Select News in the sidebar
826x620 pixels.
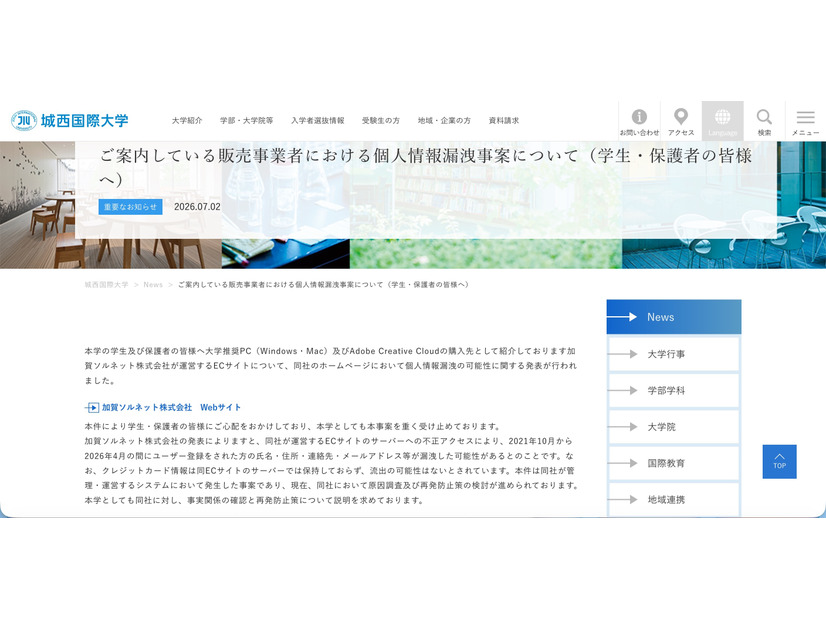tap(674, 317)
